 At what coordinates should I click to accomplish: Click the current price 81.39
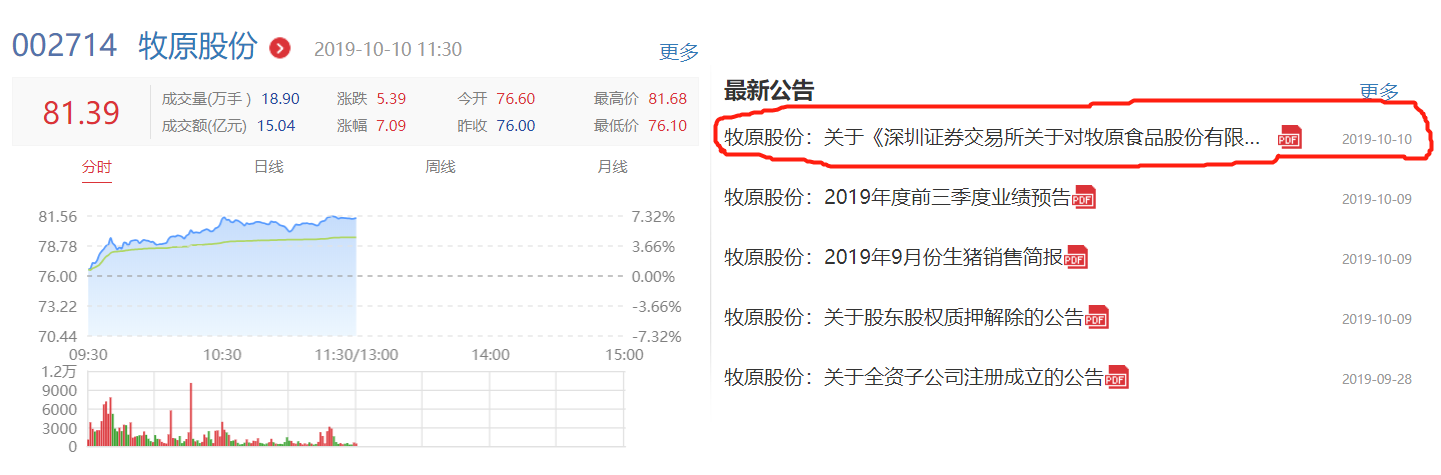pos(81,113)
